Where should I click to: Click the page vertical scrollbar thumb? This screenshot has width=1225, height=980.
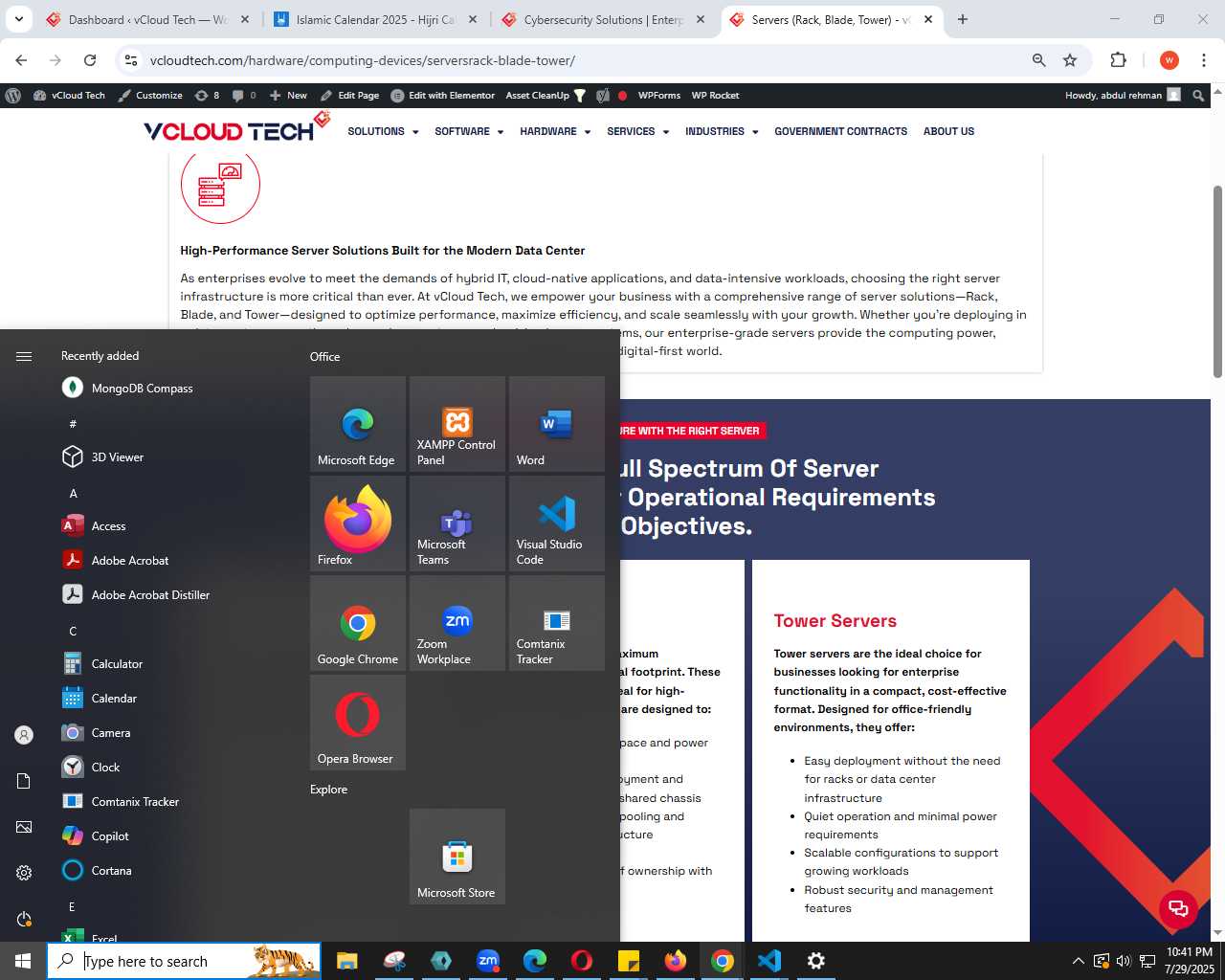(x=1217, y=280)
